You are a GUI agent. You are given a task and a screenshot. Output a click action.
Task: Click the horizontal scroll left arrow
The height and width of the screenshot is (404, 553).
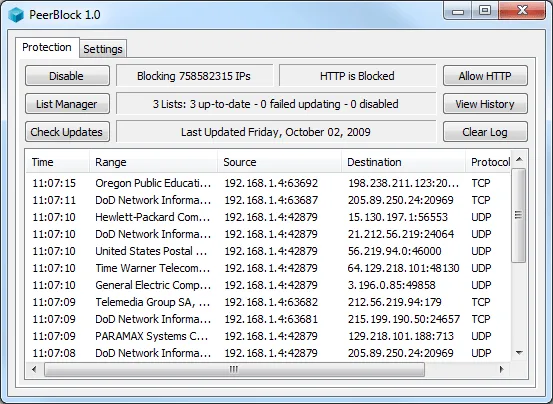point(34,369)
